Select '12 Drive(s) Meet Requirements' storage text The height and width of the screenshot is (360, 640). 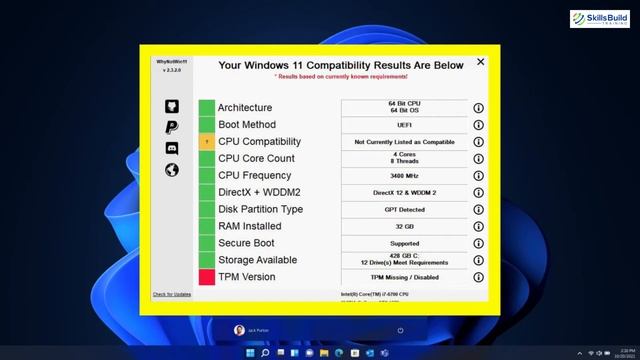[x=404, y=262]
